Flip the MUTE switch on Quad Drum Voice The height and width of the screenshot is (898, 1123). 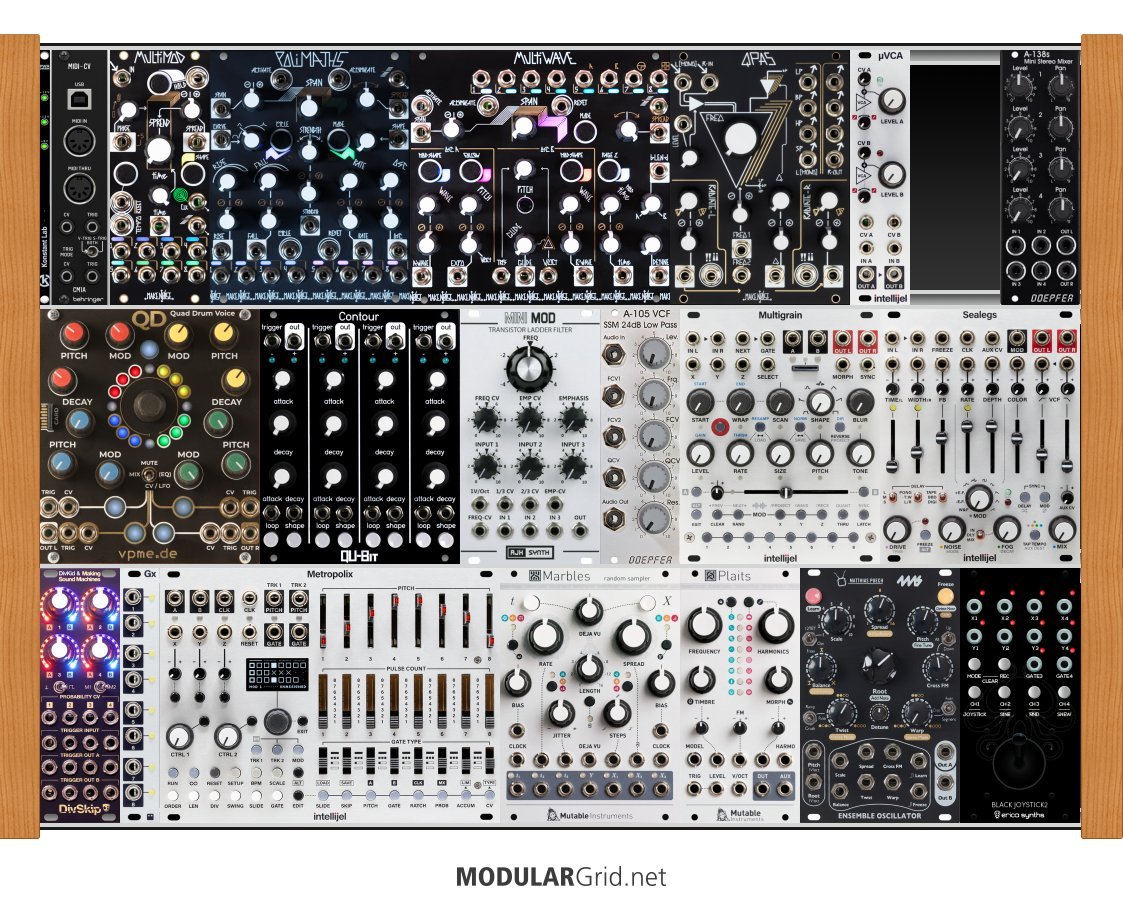pos(149,473)
